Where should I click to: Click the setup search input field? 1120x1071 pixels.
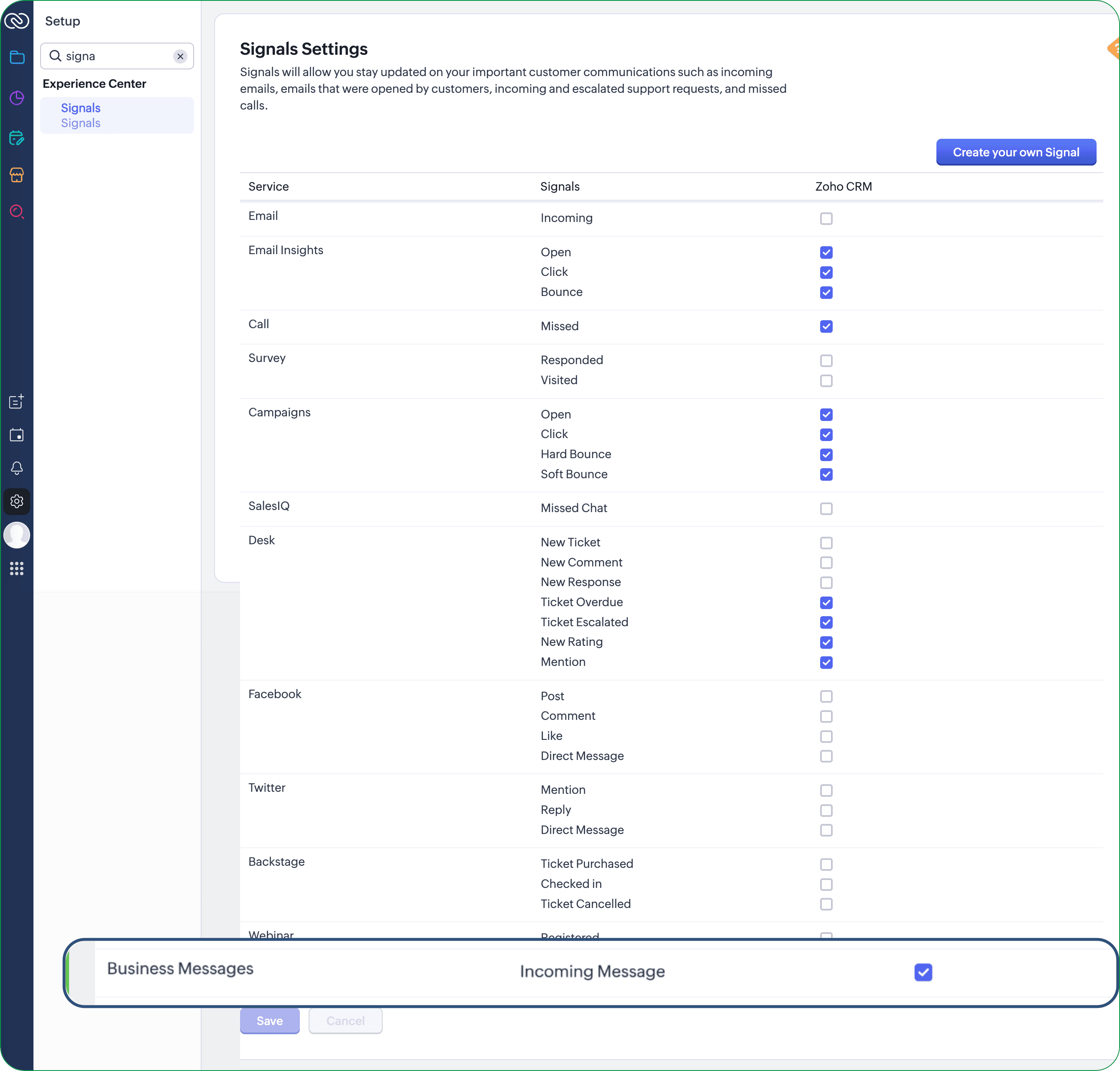pyautogui.click(x=114, y=56)
